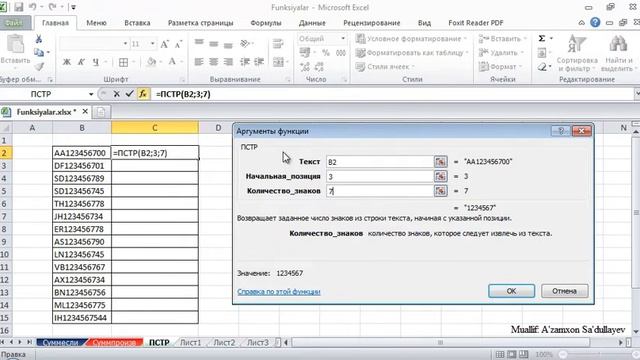Open Стили ячеек dropdown
This screenshot has width=640, height=360.
pos(384,67)
